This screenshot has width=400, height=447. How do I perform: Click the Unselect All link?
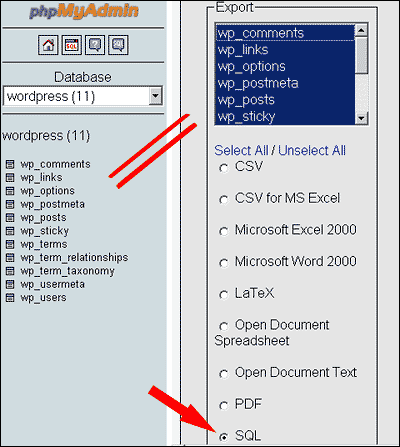(312, 150)
